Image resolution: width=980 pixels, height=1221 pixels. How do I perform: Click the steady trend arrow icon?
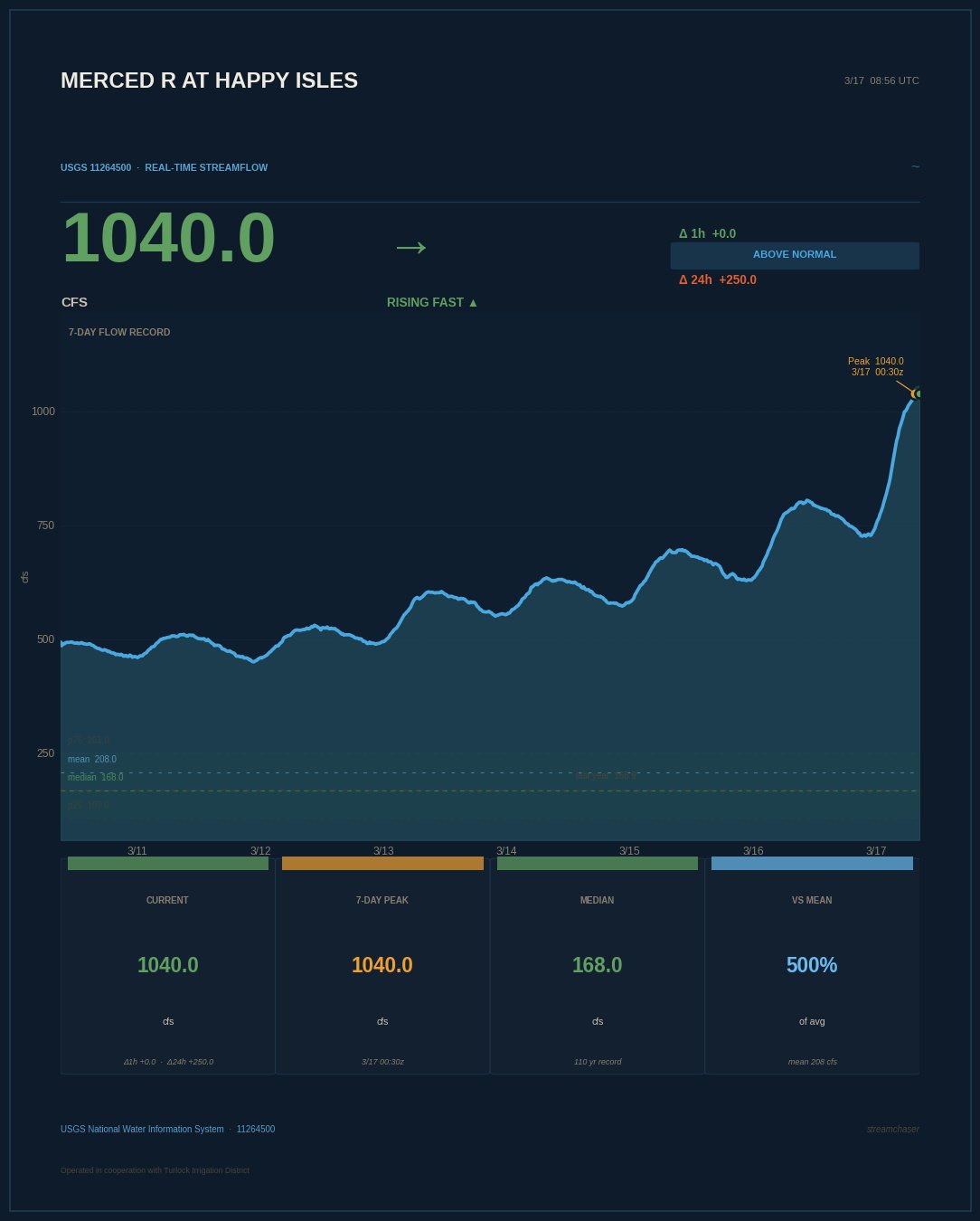click(x=410, y=247)
